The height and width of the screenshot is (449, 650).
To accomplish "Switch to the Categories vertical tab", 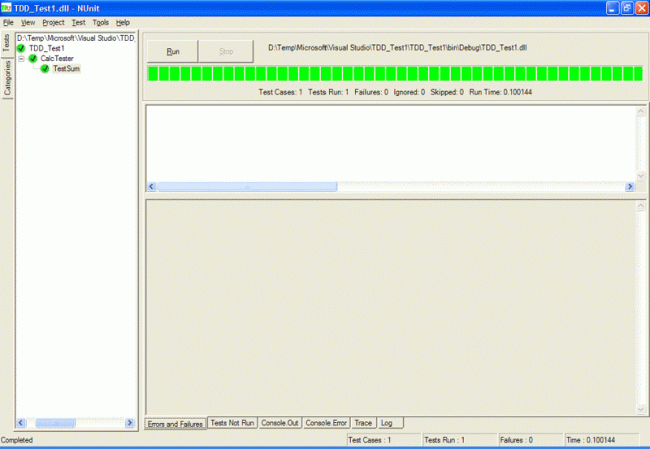I will point(7,78).
